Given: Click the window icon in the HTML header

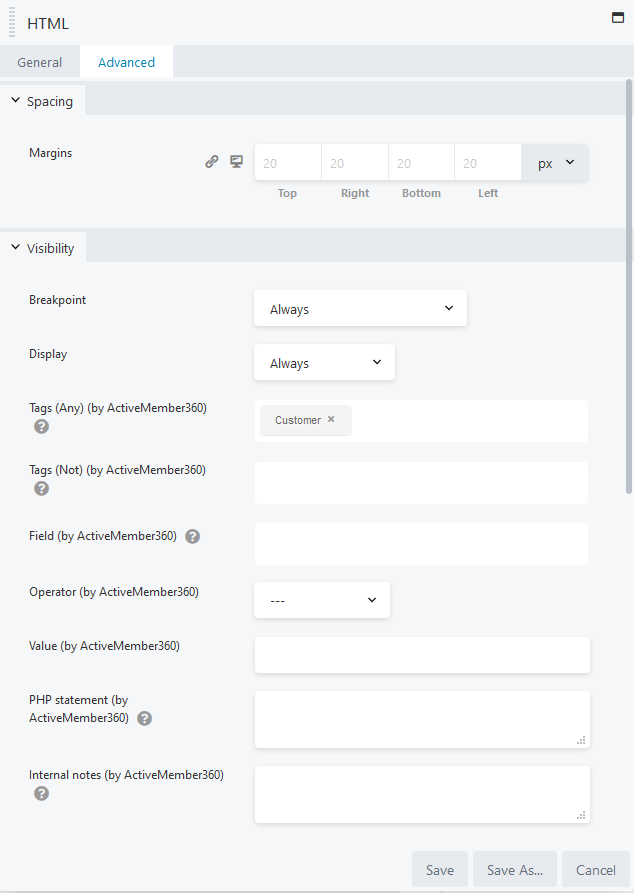Looking at the screenshot, I should (617, 17).
